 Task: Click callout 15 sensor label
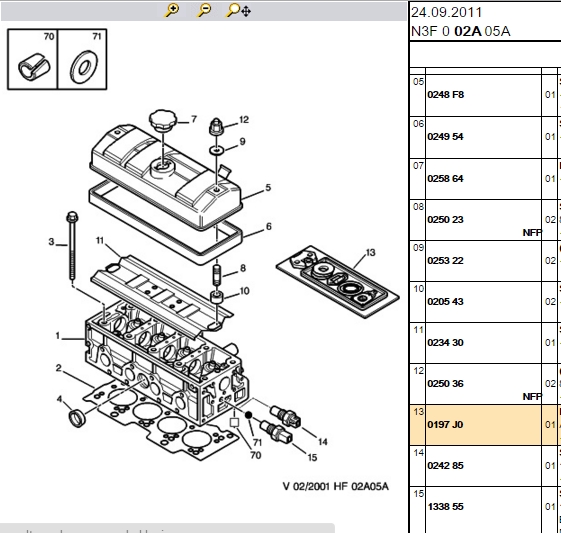coord(312,458)
